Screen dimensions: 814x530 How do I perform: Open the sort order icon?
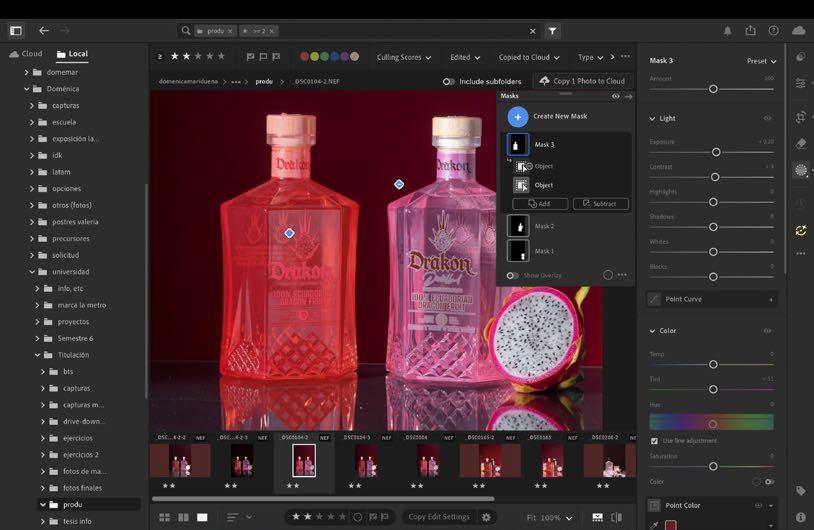232,517
